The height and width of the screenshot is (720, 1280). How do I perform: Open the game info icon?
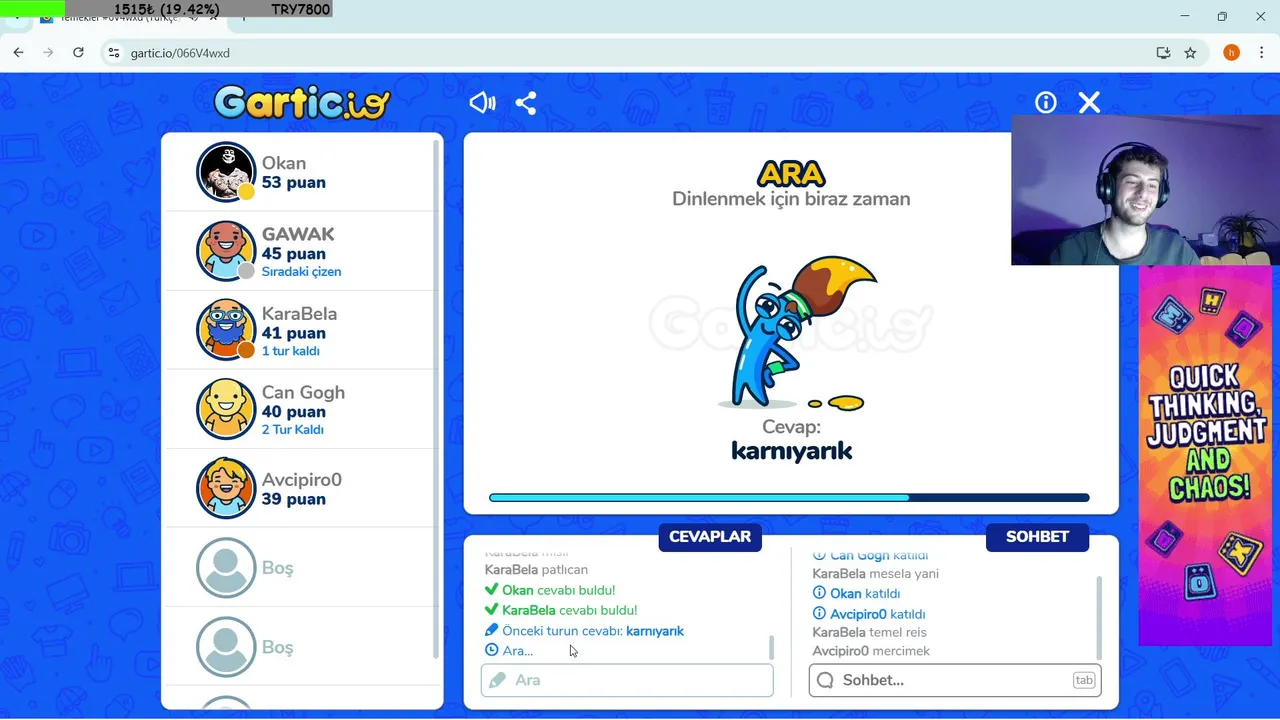[x=1046, y=102]
